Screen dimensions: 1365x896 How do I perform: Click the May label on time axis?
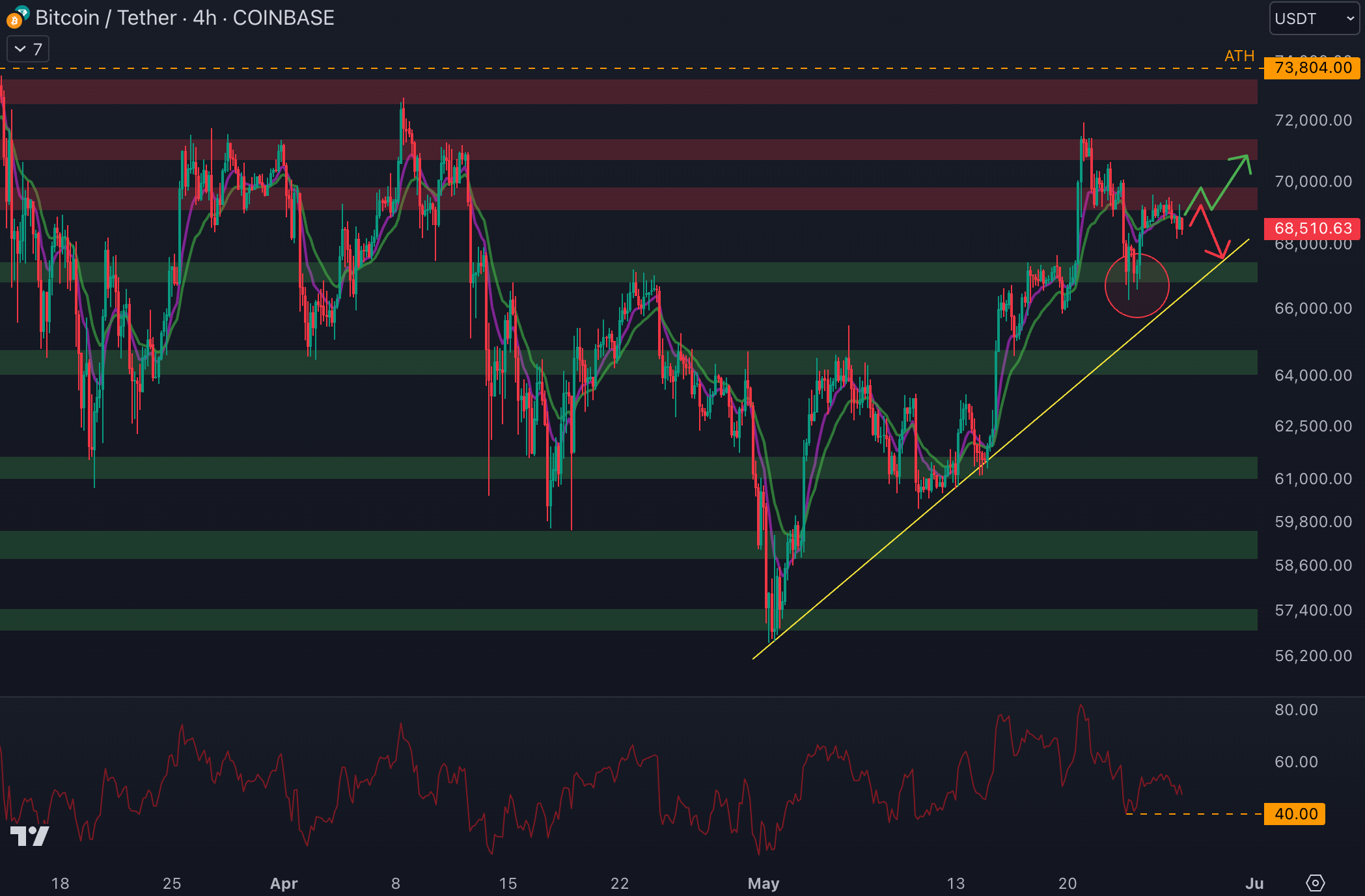tap(763, 884)
